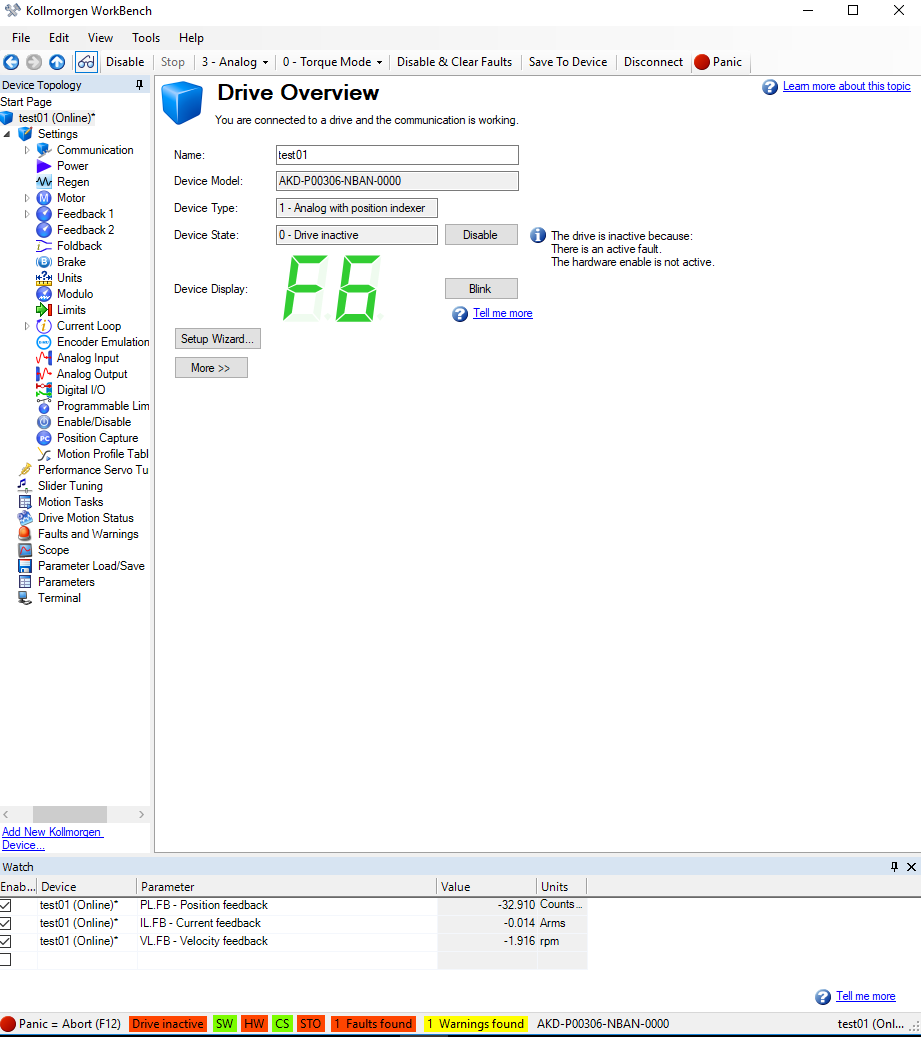Expand the Current Loop tree node
The width and height of the screenshot is (924, 1037).
coord(26,326)
